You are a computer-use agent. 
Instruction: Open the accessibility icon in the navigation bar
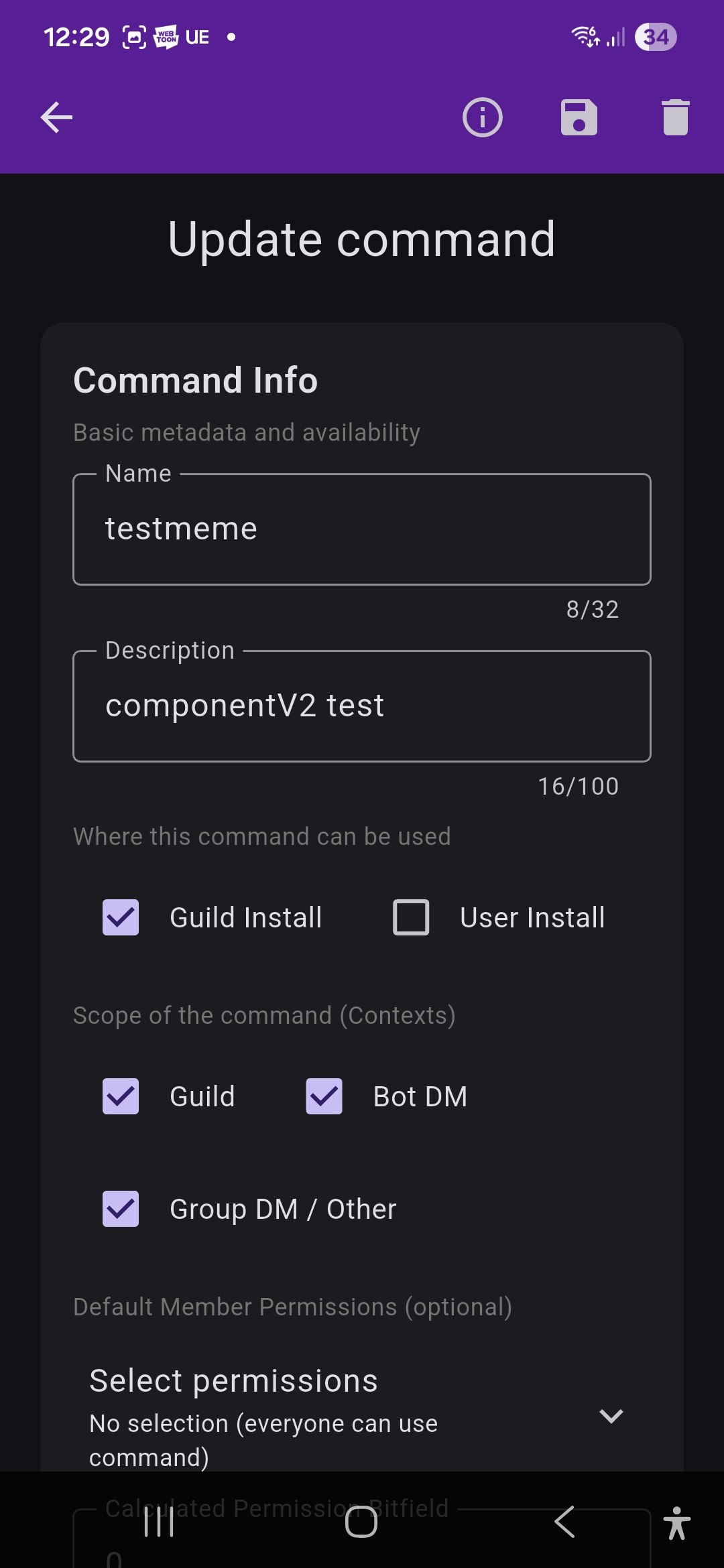677,1521
